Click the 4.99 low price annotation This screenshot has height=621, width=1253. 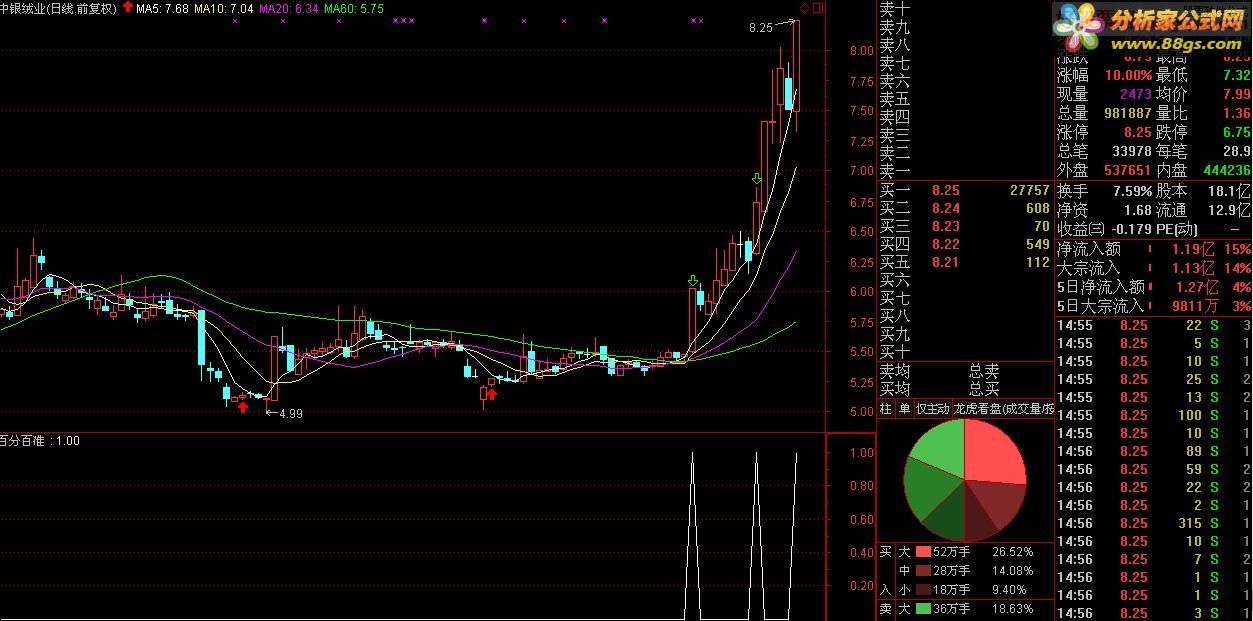pyautogui.click(x=290, y=413)
